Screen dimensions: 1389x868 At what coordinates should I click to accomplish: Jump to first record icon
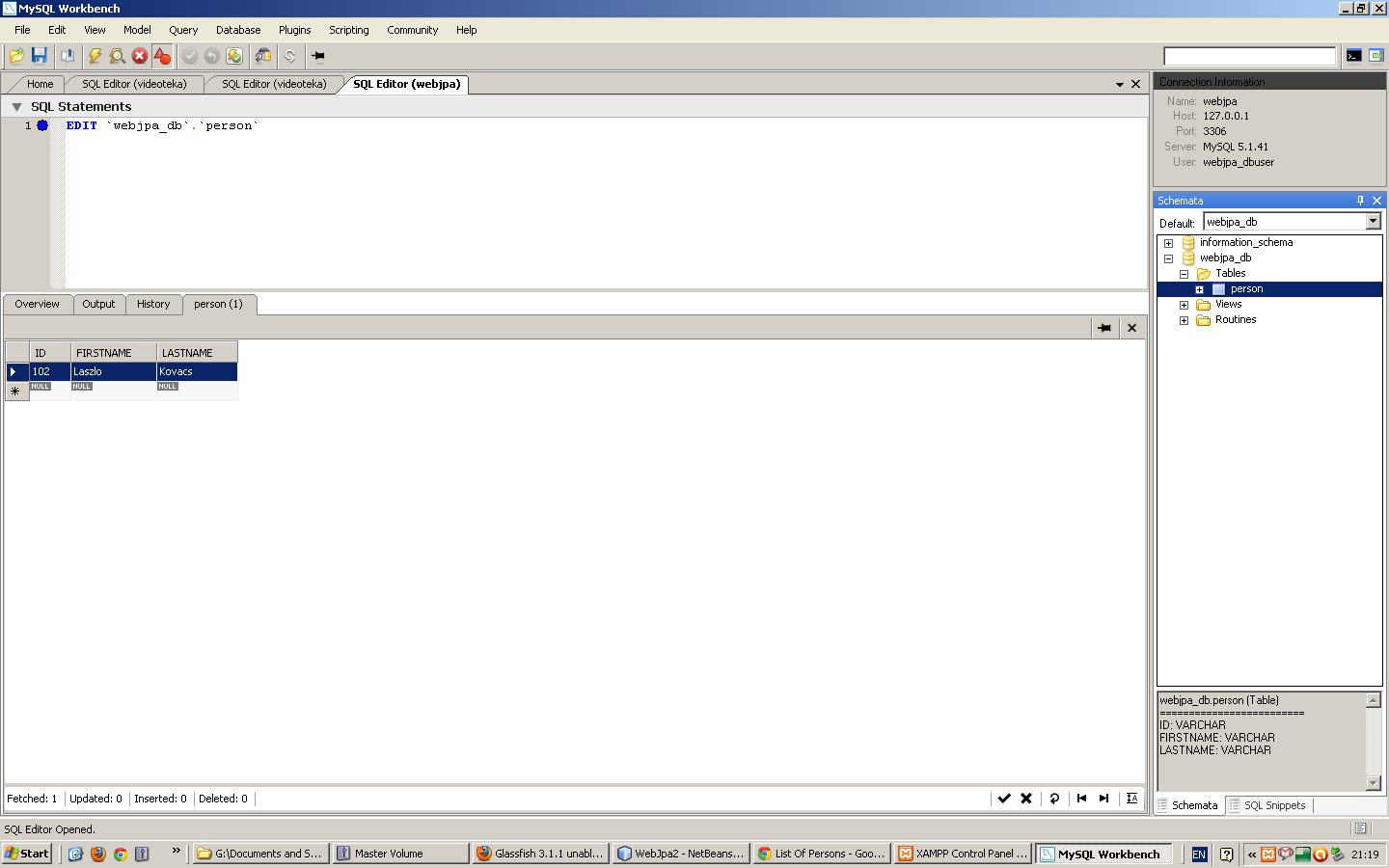(x=1081, y=799)
